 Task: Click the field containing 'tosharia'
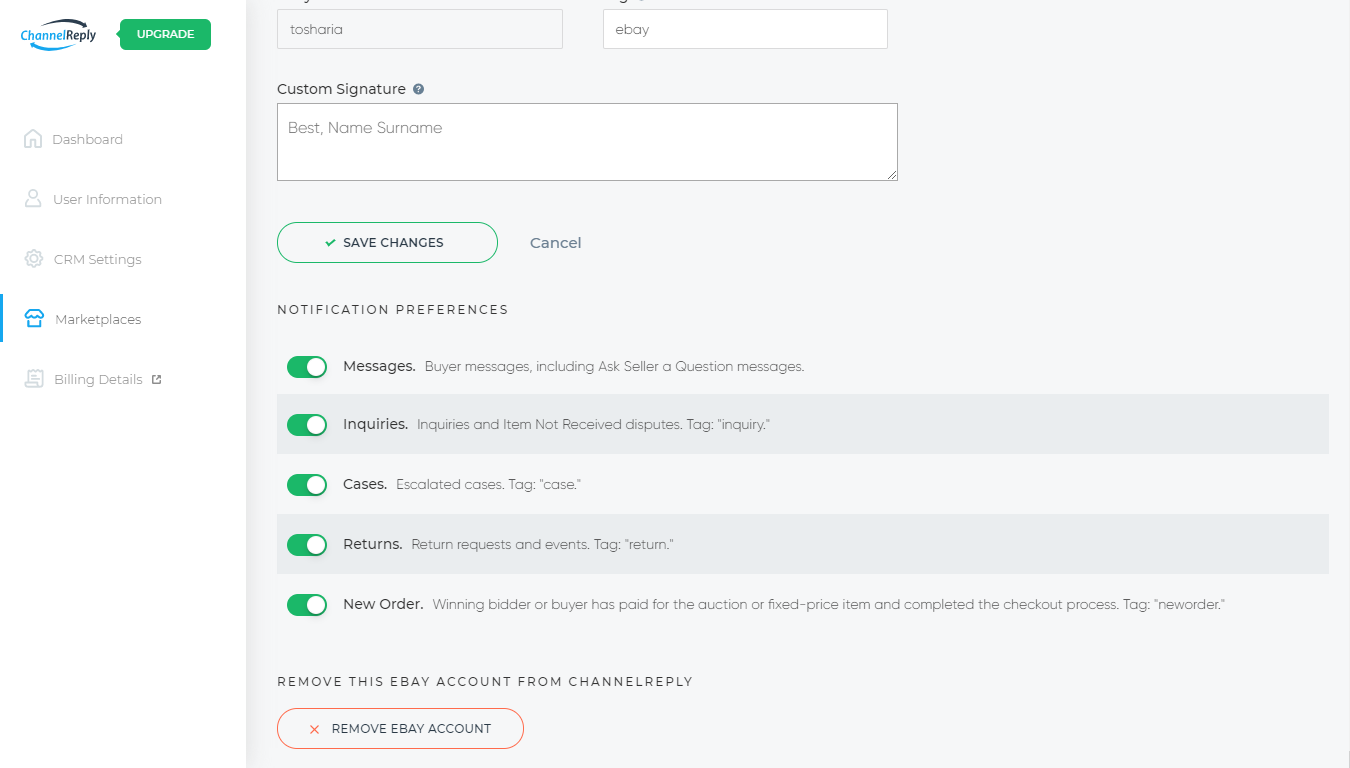click(x=420, y=29)
